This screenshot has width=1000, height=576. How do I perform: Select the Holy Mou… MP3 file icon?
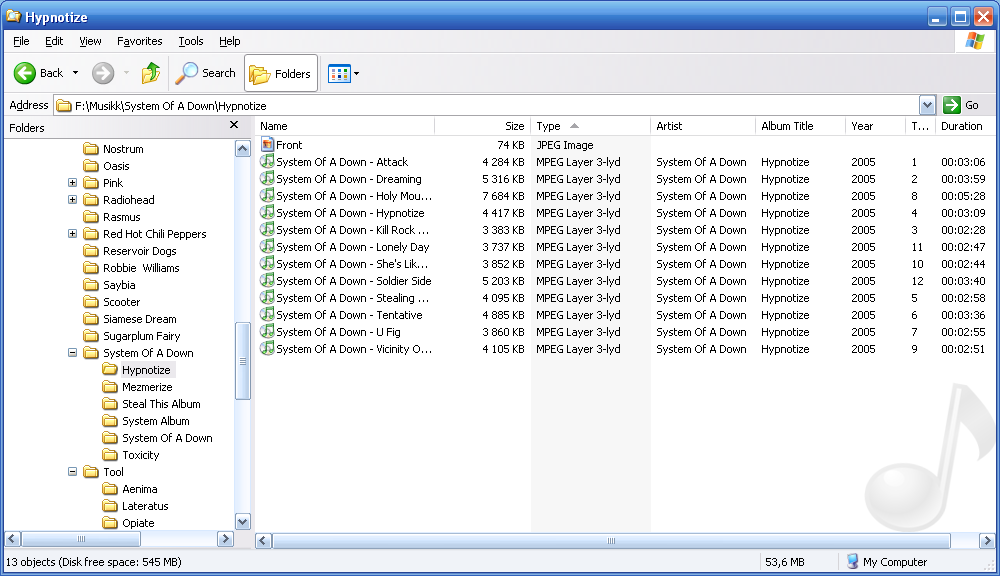[267, 195]
